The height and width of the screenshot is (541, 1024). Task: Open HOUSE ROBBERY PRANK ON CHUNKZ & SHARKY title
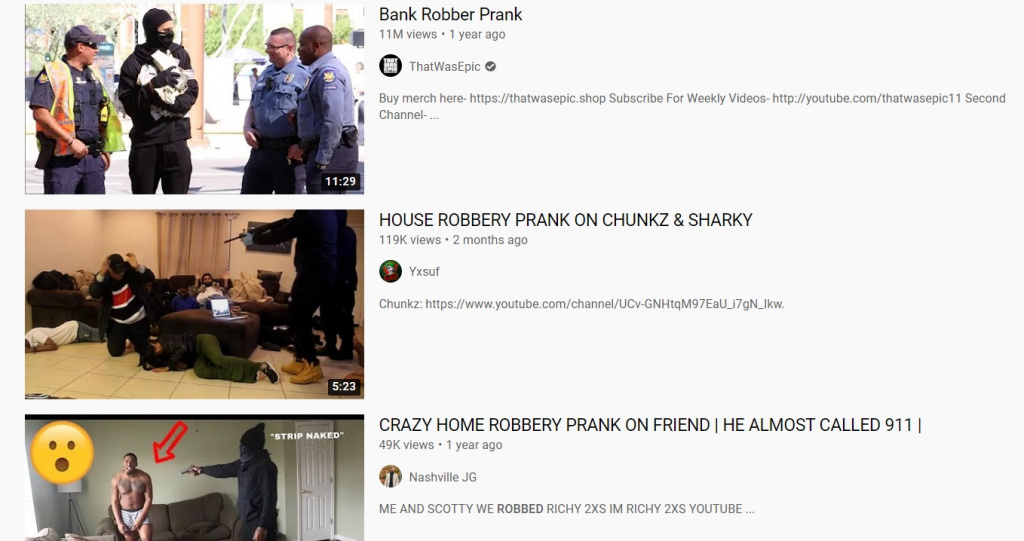[x=566, y=220]
